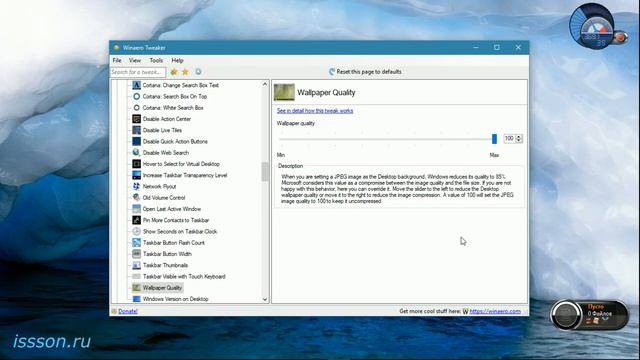Open the Help menu

[x=177, y=60]
